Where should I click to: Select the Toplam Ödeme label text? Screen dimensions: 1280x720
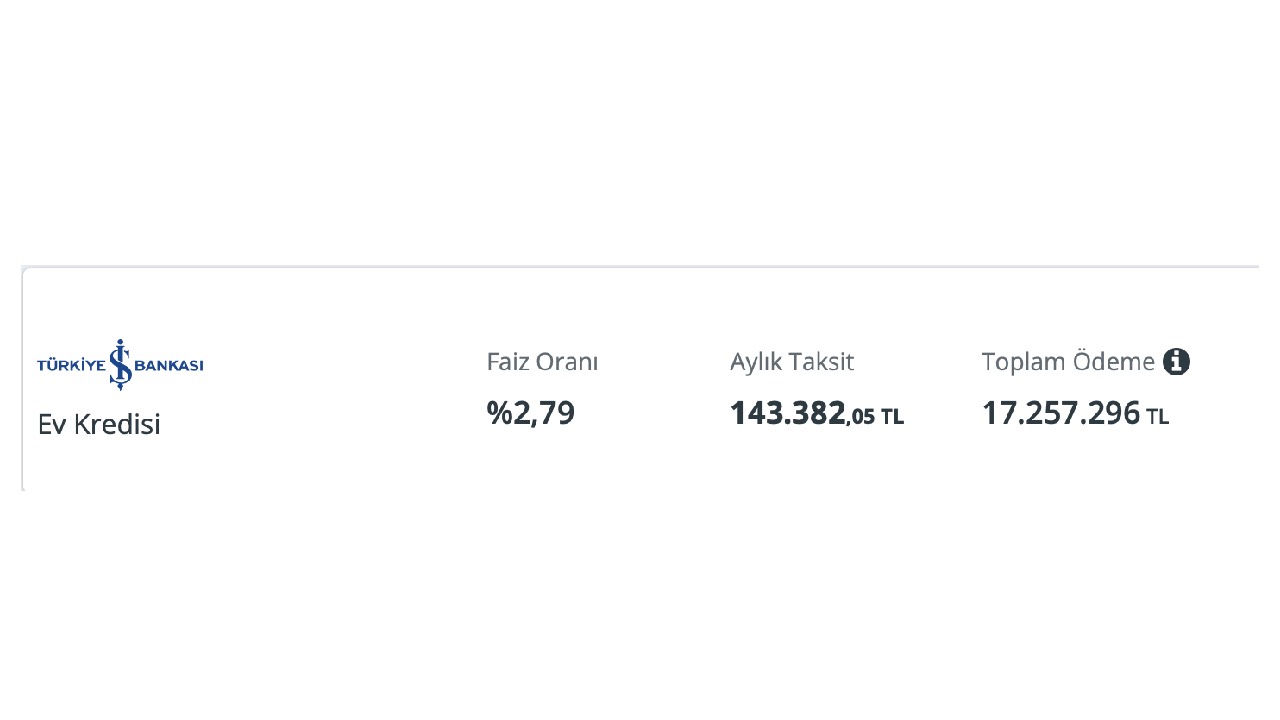coord(1068,362)
